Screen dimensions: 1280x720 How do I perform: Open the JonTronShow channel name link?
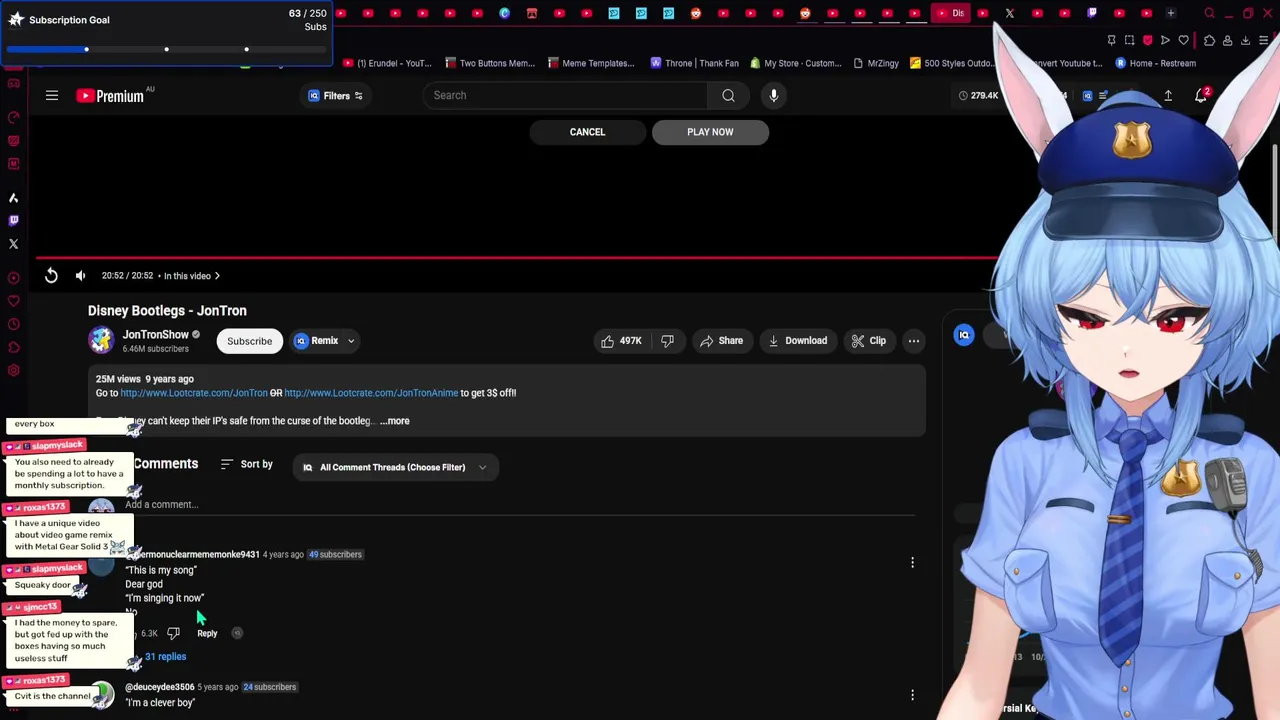[x=155, y=335]
